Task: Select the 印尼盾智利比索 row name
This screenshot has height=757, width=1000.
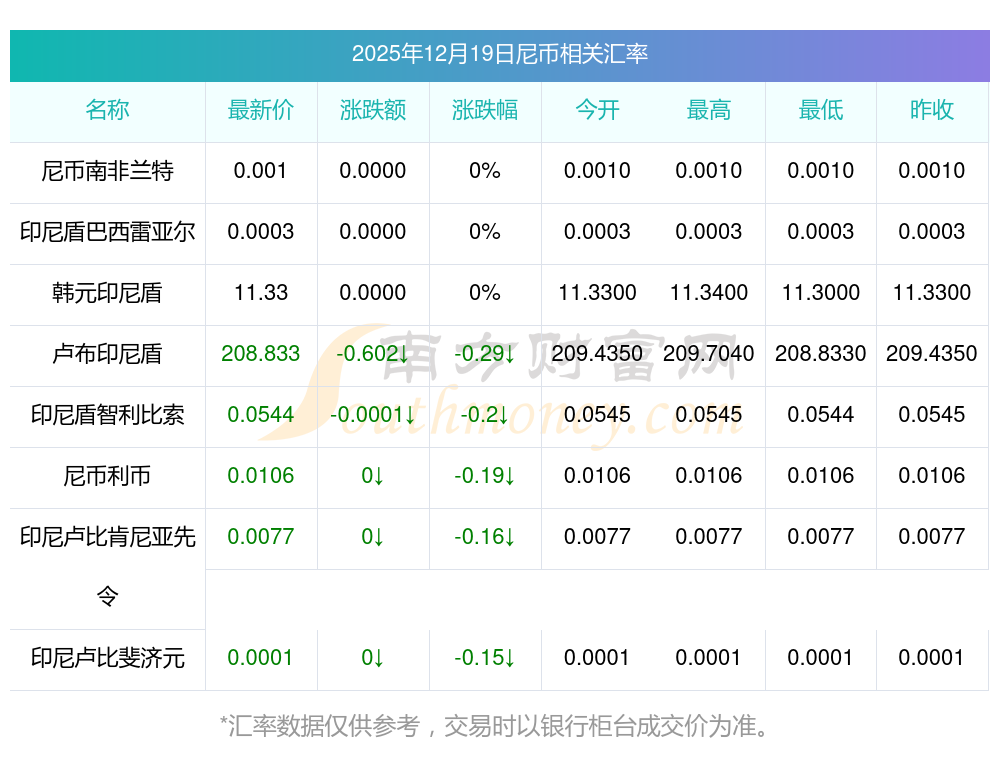Action: point(107,415)
